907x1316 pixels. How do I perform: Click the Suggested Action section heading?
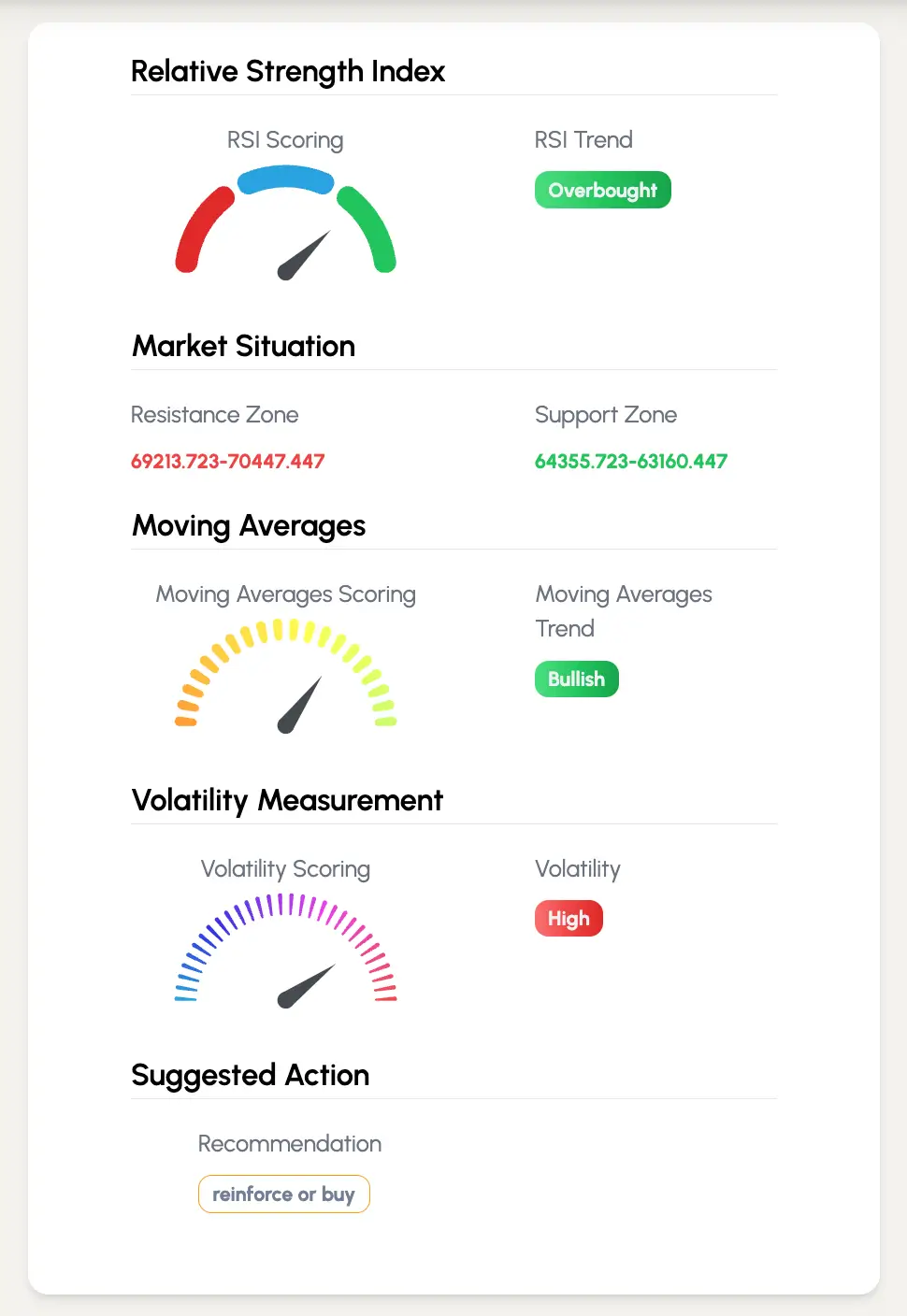coord(251,1075)
